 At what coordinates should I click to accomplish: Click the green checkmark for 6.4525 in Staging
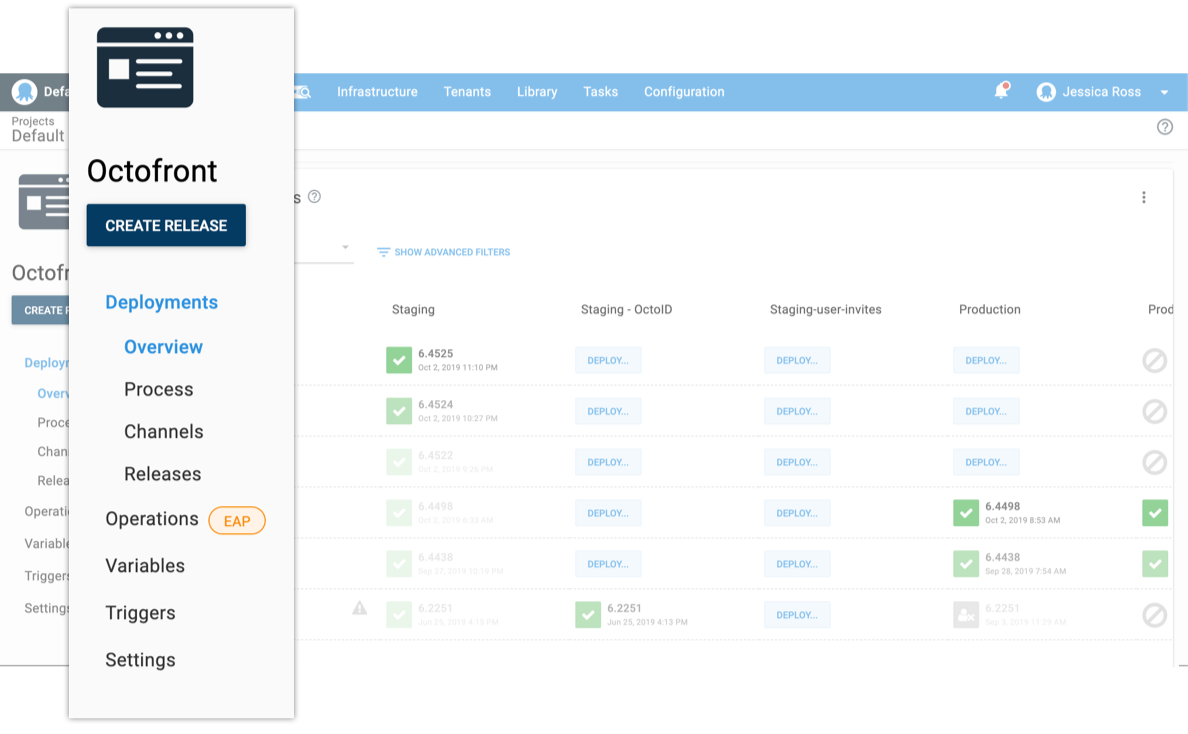pyautogui.click(x=398, y=360)
